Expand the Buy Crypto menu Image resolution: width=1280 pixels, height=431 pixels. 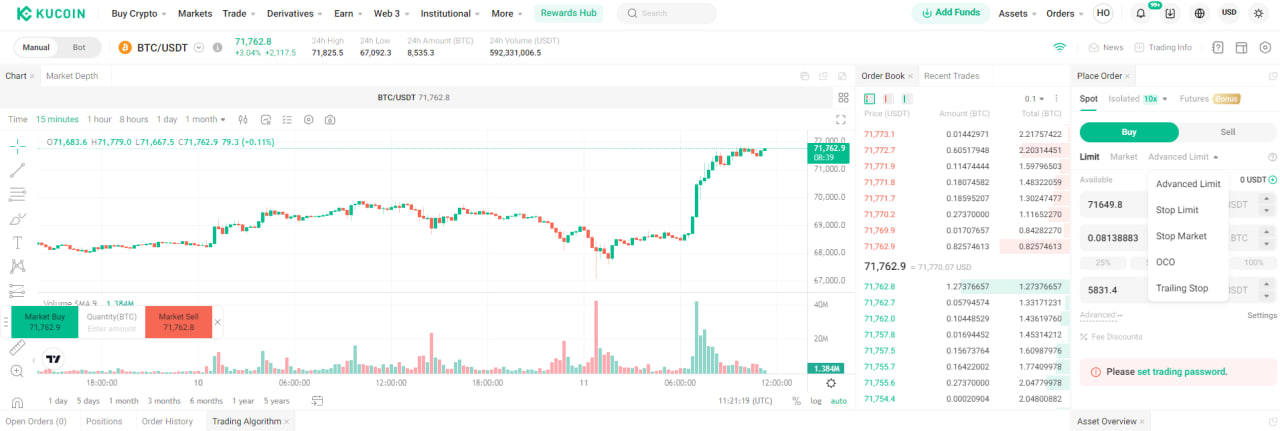pos(138,14)
